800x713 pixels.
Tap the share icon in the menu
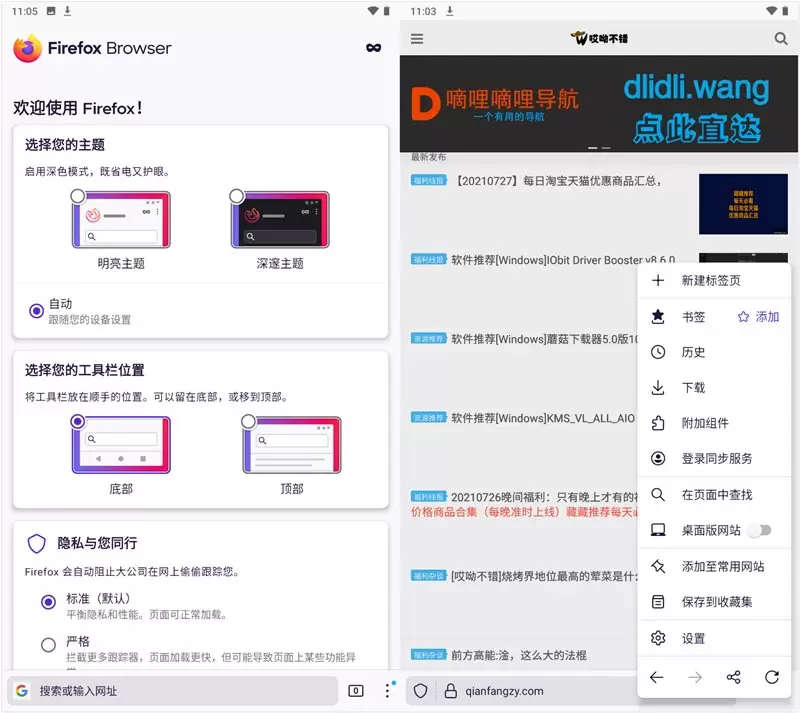point(734,677)
